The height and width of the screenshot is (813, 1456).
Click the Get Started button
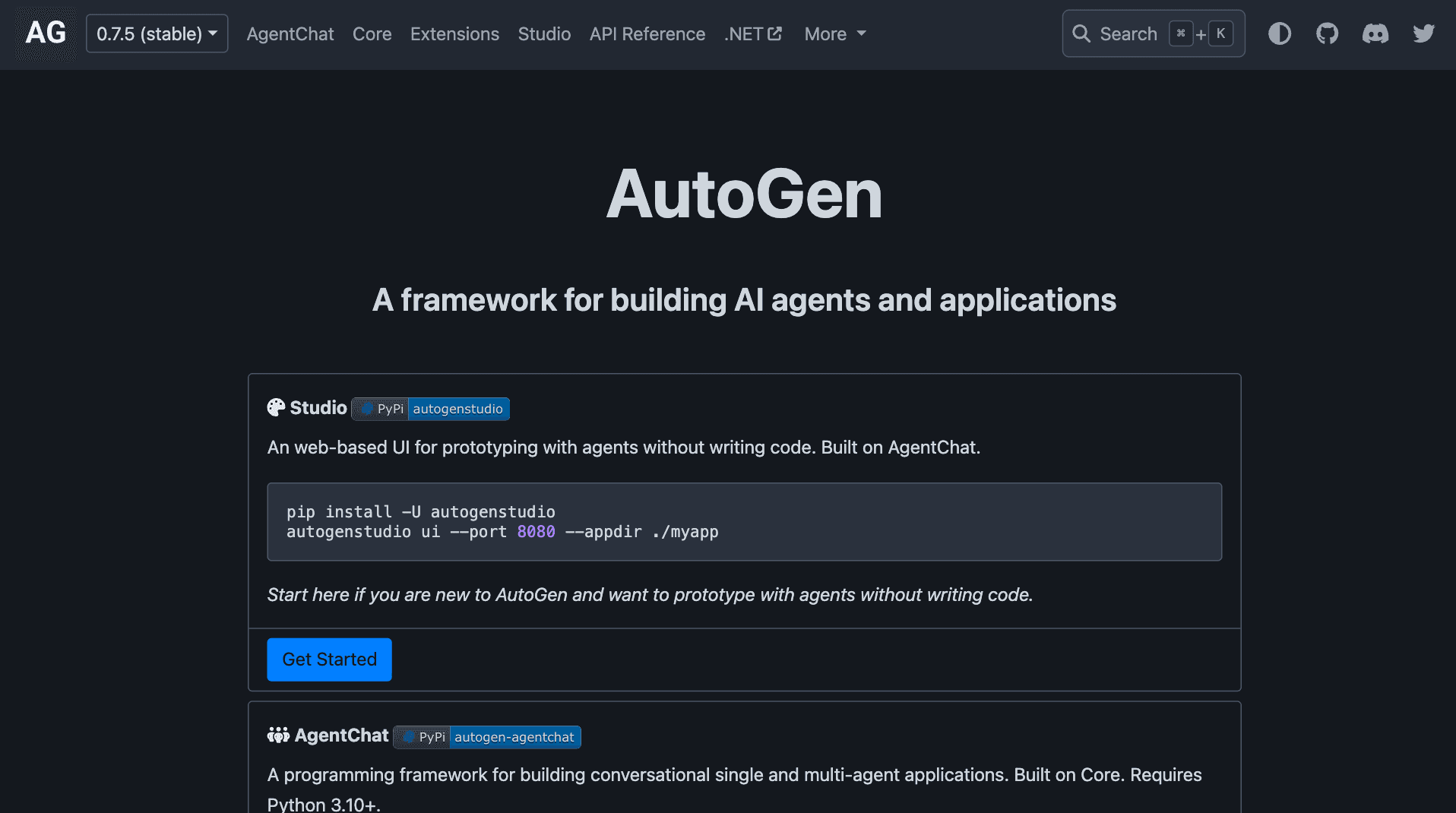tap(329, 660)
